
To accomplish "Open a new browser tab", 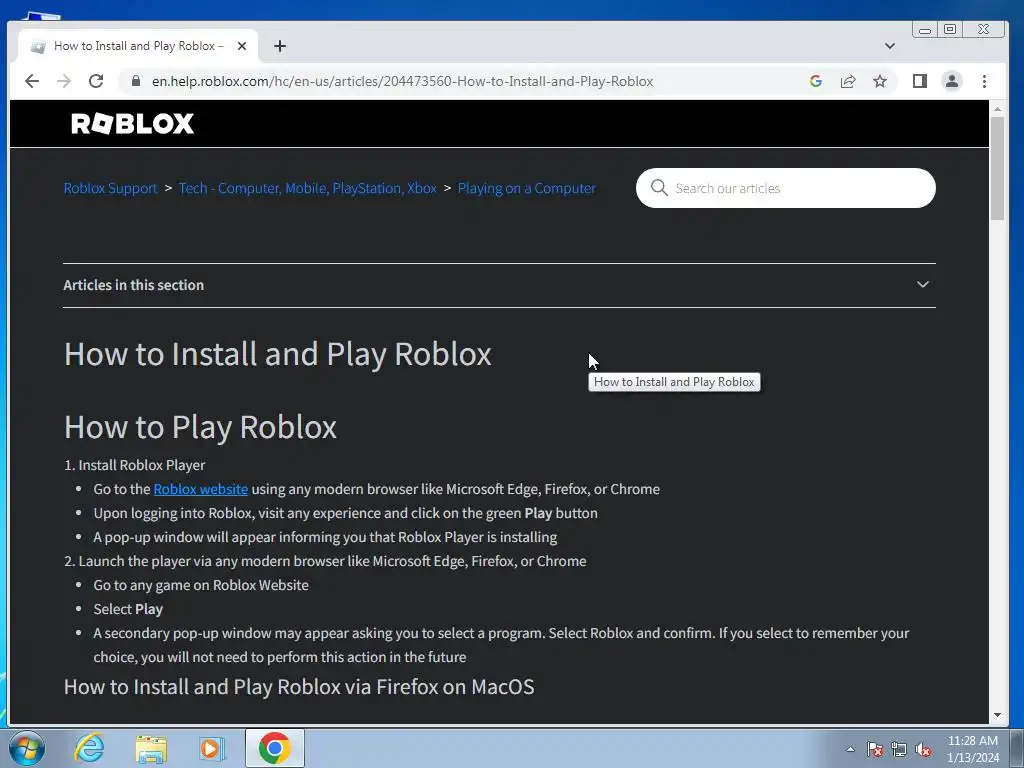I will click(280, 46).
